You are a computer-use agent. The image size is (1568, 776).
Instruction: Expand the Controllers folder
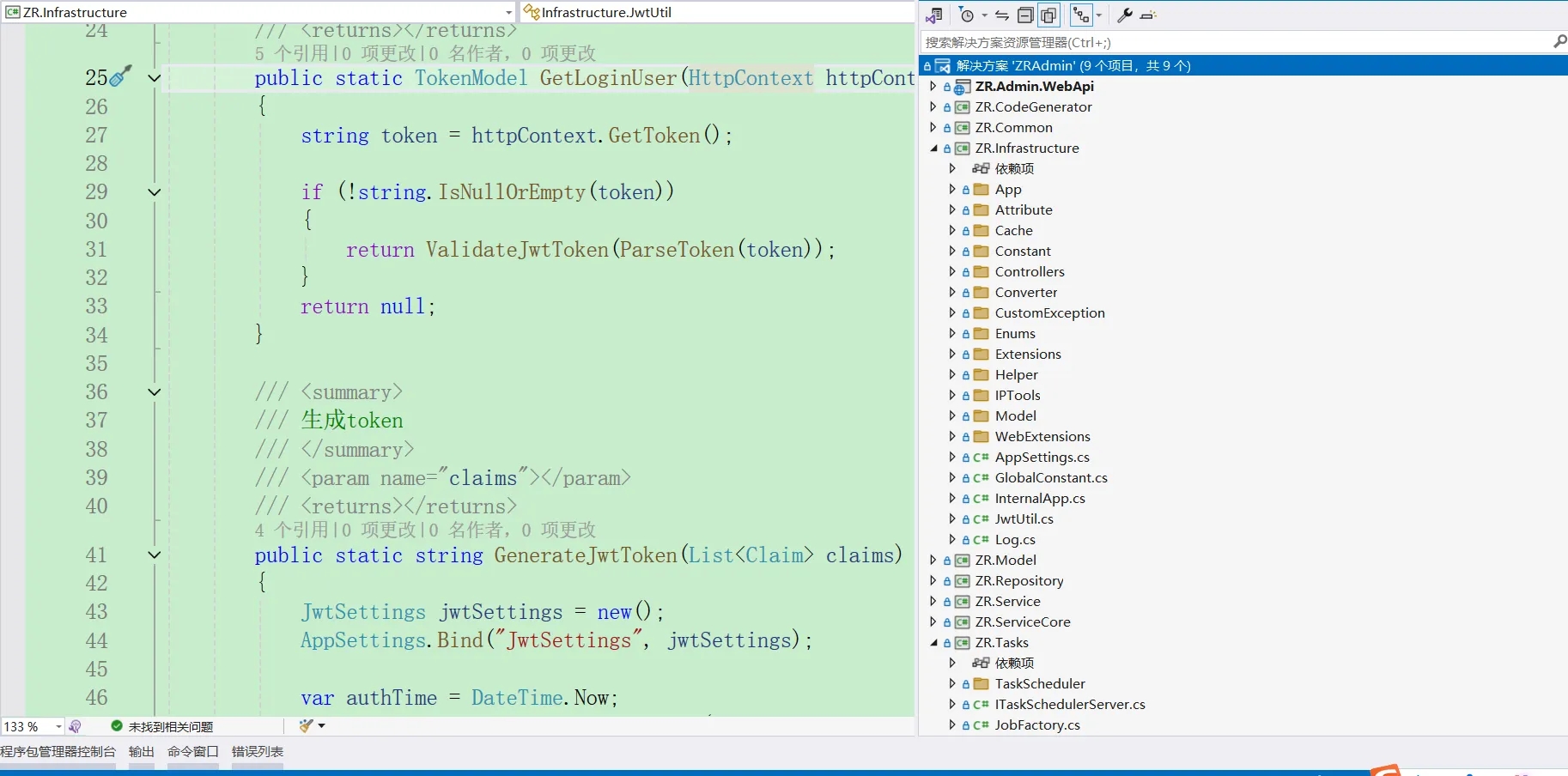coord(952,271)
